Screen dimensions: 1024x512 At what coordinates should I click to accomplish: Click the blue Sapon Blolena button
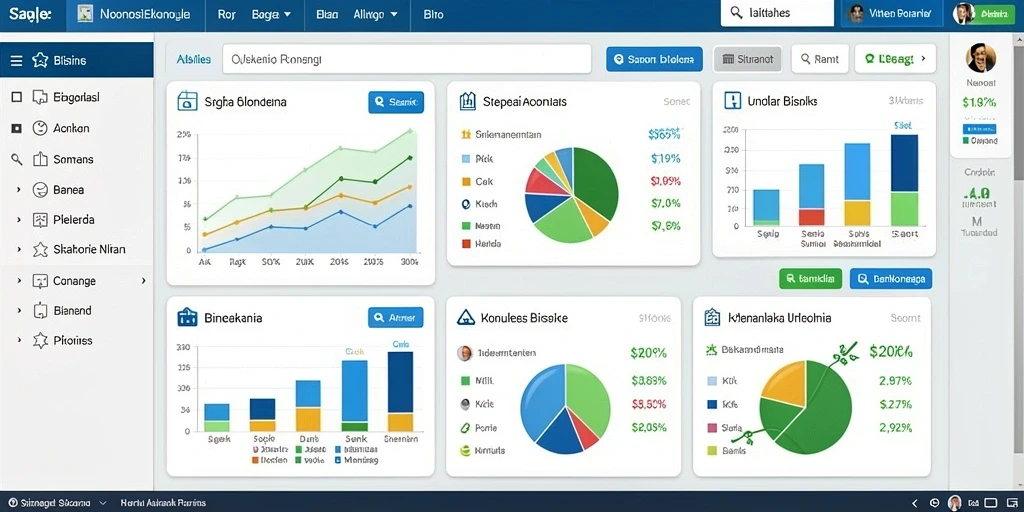coord(654,59)
